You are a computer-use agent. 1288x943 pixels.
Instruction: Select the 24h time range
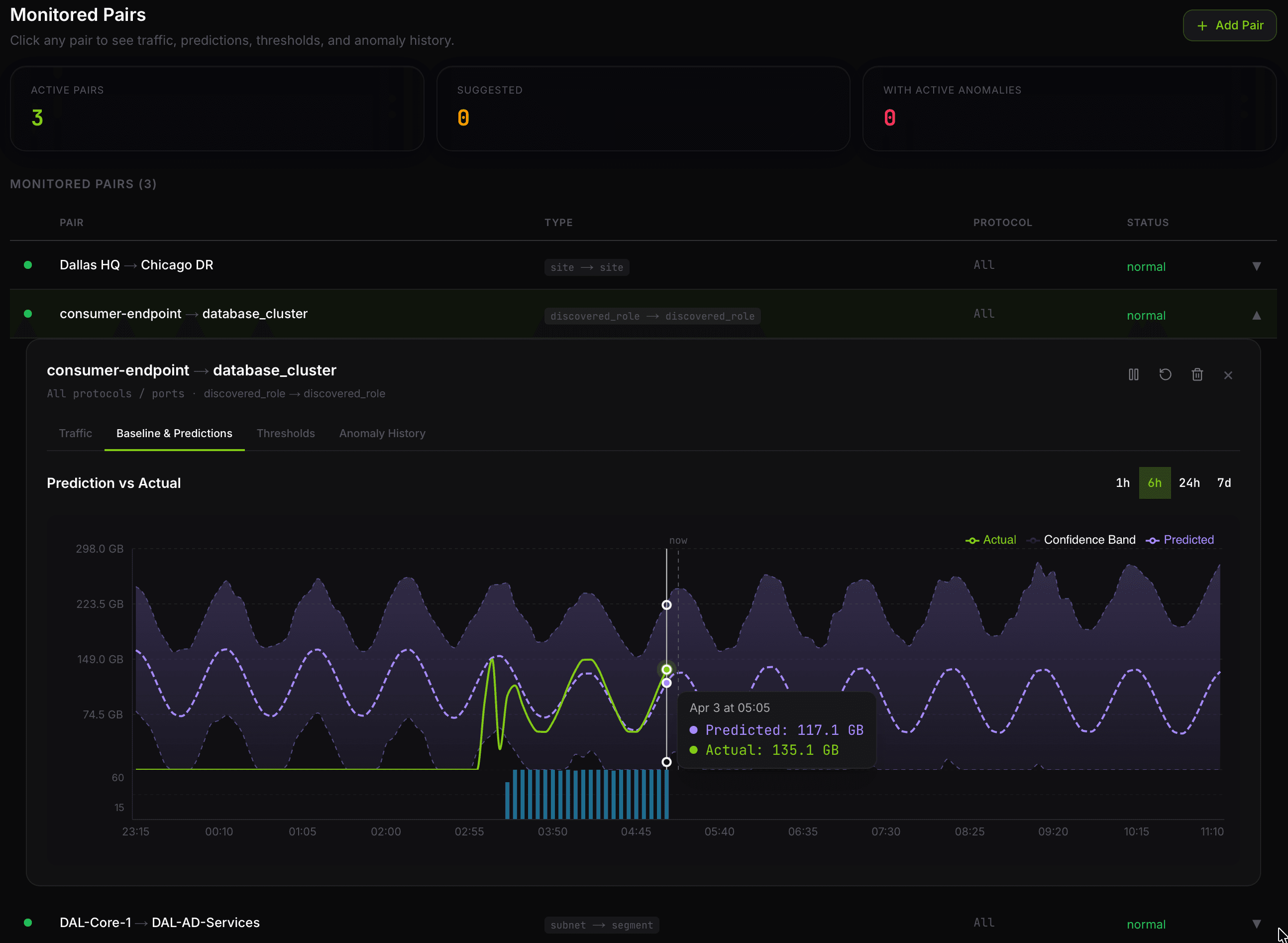coord(1189,483)
